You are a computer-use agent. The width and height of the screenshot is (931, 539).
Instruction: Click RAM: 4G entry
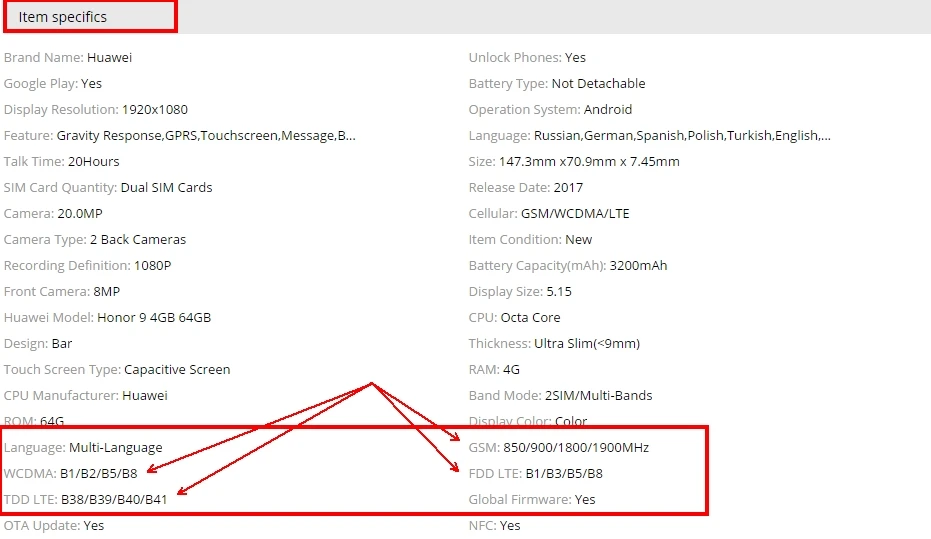(494, 370)
